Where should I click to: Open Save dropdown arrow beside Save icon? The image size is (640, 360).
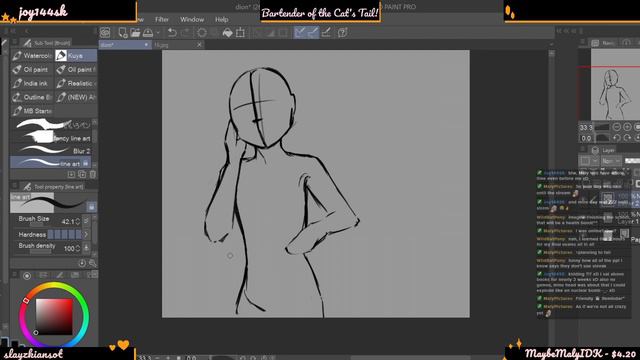(158, 33)
